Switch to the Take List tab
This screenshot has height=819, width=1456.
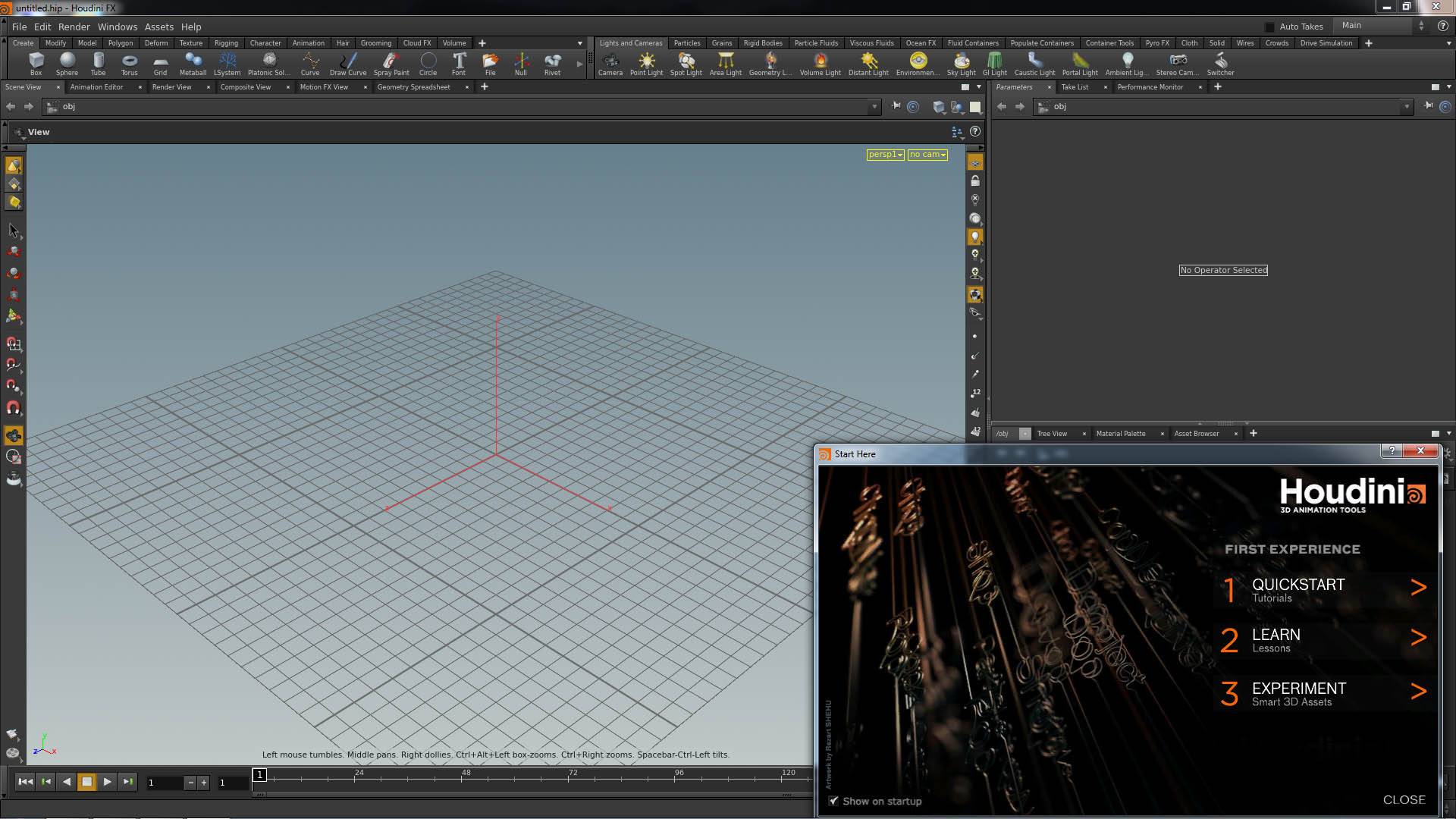pyautogui.click(x=1075, y=87)
